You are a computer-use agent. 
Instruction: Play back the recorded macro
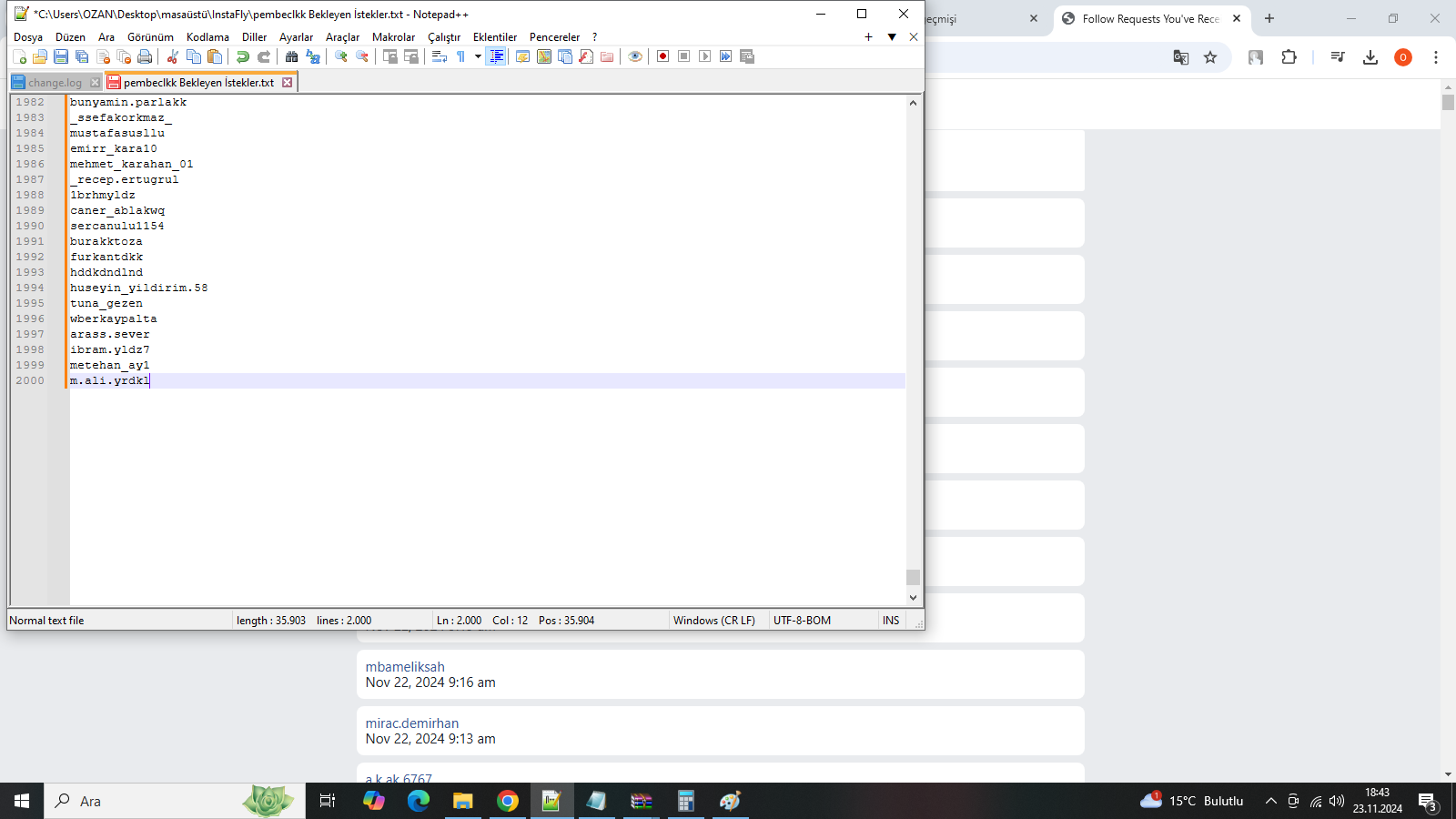coord(704,56)
